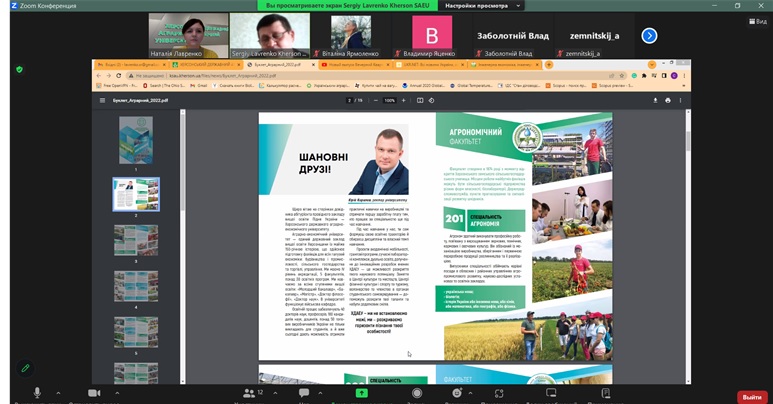773x404 pixels.
Task: Click the browser forward arrow
Action: click(108, 75)
